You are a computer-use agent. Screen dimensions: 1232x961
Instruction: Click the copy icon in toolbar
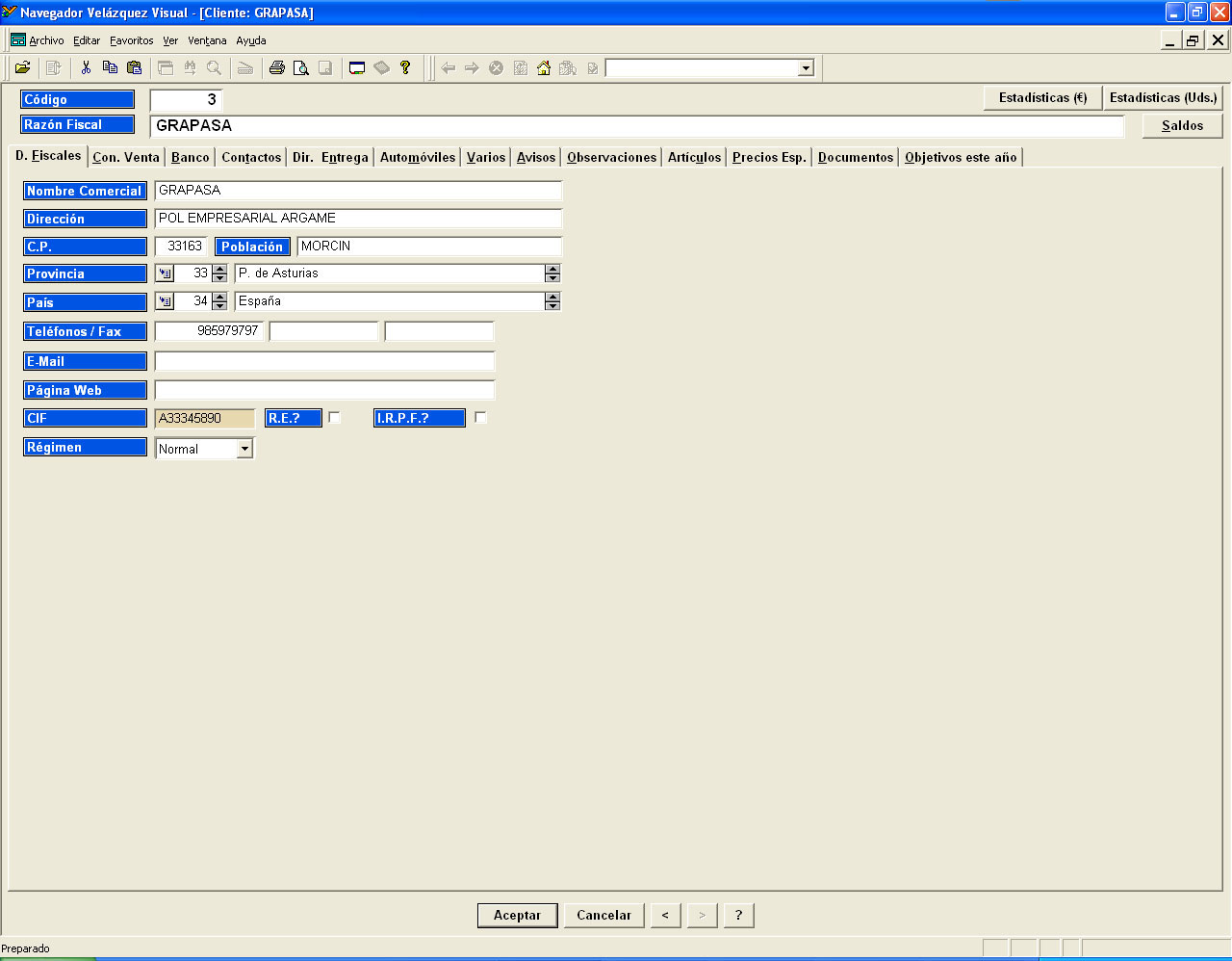coord(110,67)
